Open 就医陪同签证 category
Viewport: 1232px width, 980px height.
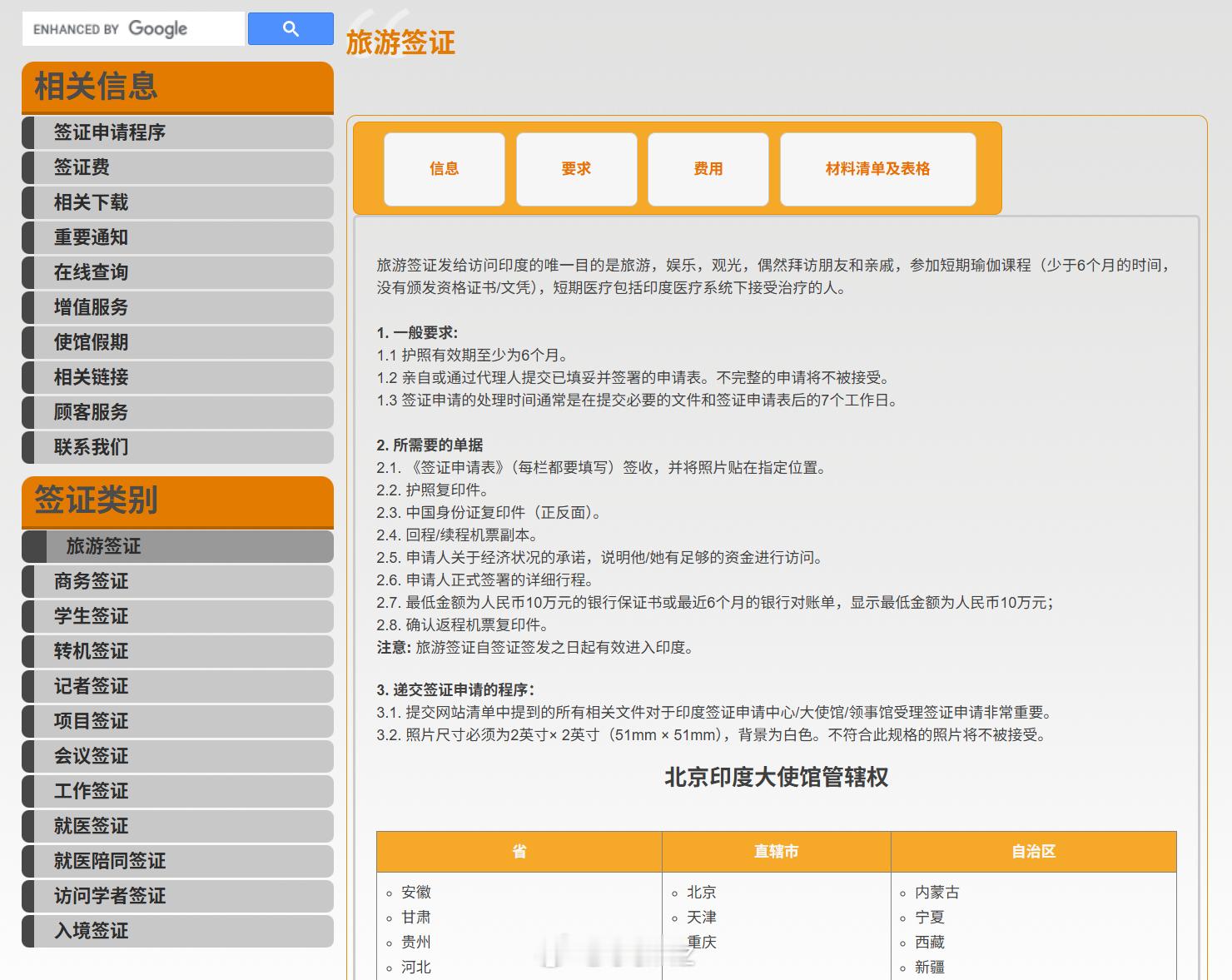[x=177, y=861]
